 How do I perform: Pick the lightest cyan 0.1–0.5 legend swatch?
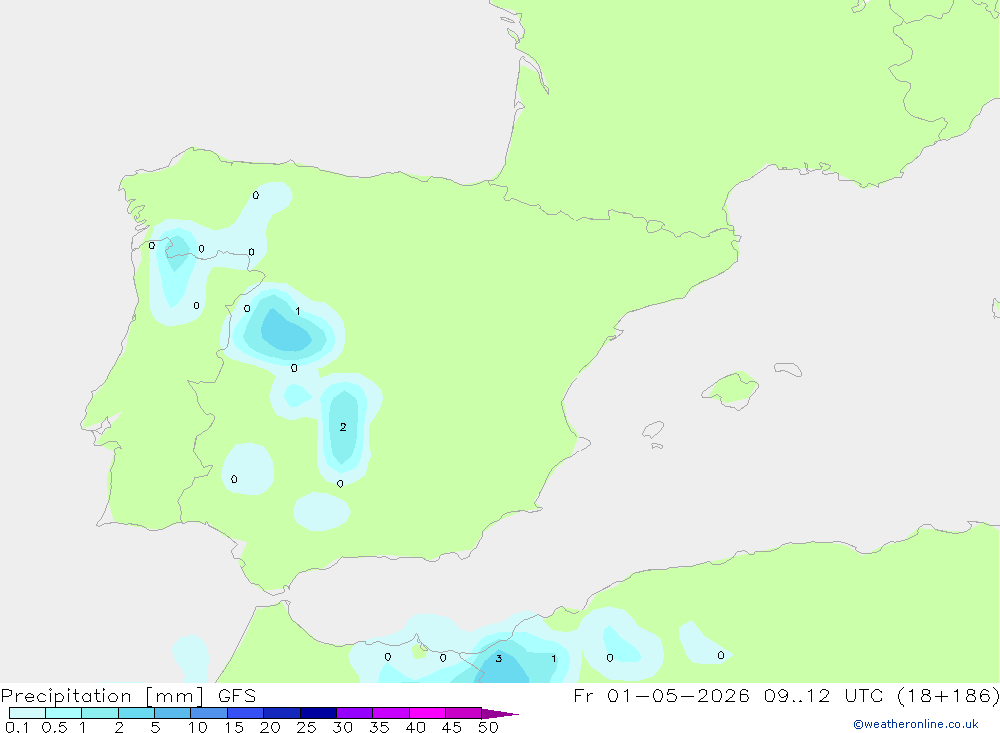(x=27, y=713)
